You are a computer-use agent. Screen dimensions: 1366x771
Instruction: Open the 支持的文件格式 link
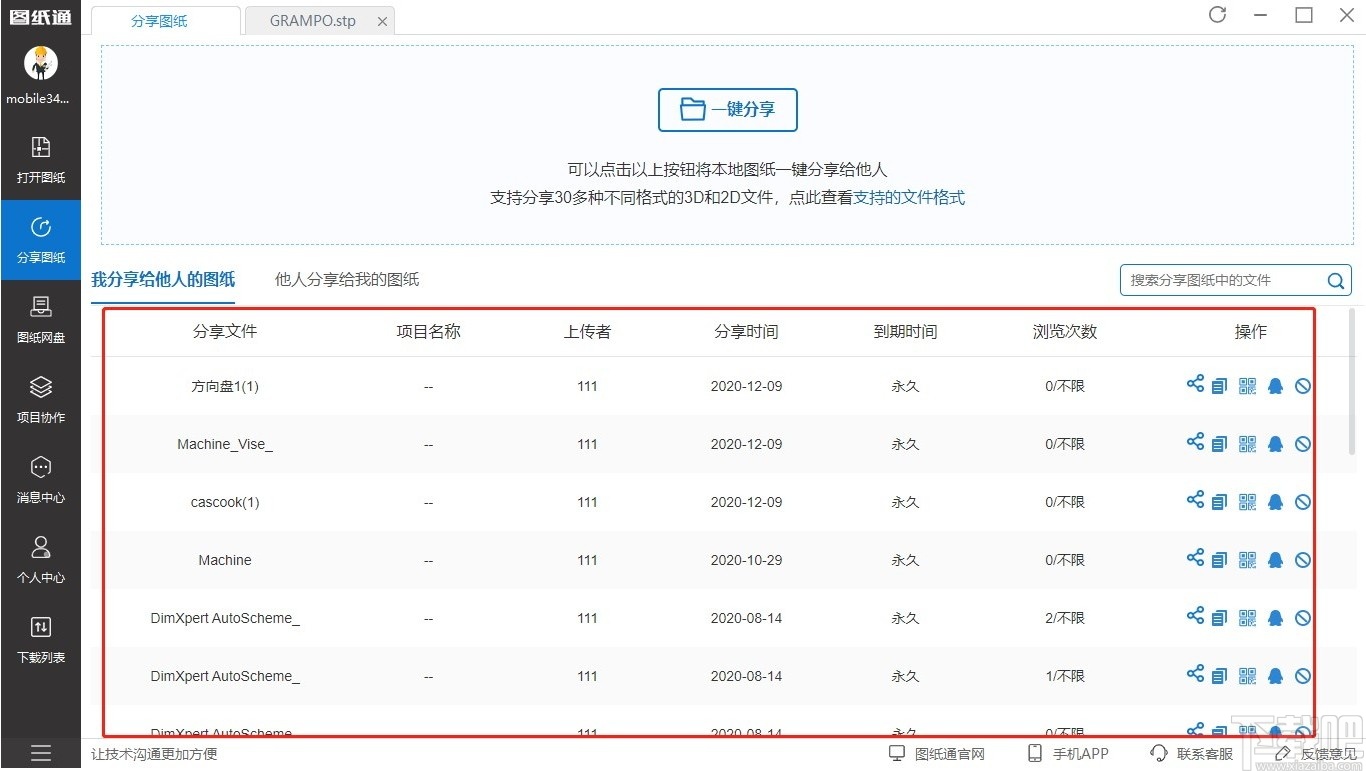(910, 198)
